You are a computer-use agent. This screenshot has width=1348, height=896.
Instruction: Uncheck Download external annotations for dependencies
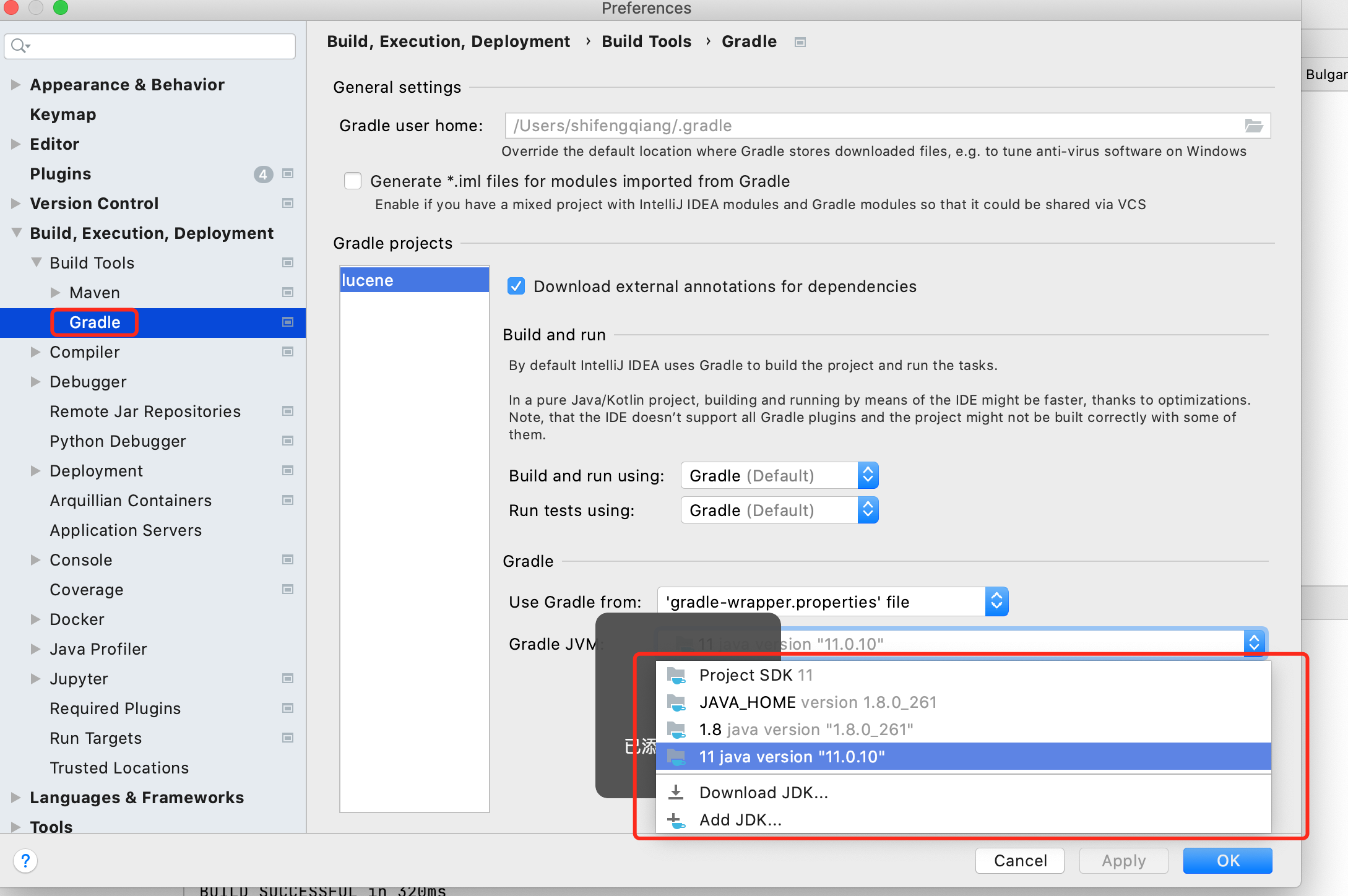pyautogui.click(x=516, y=286)
